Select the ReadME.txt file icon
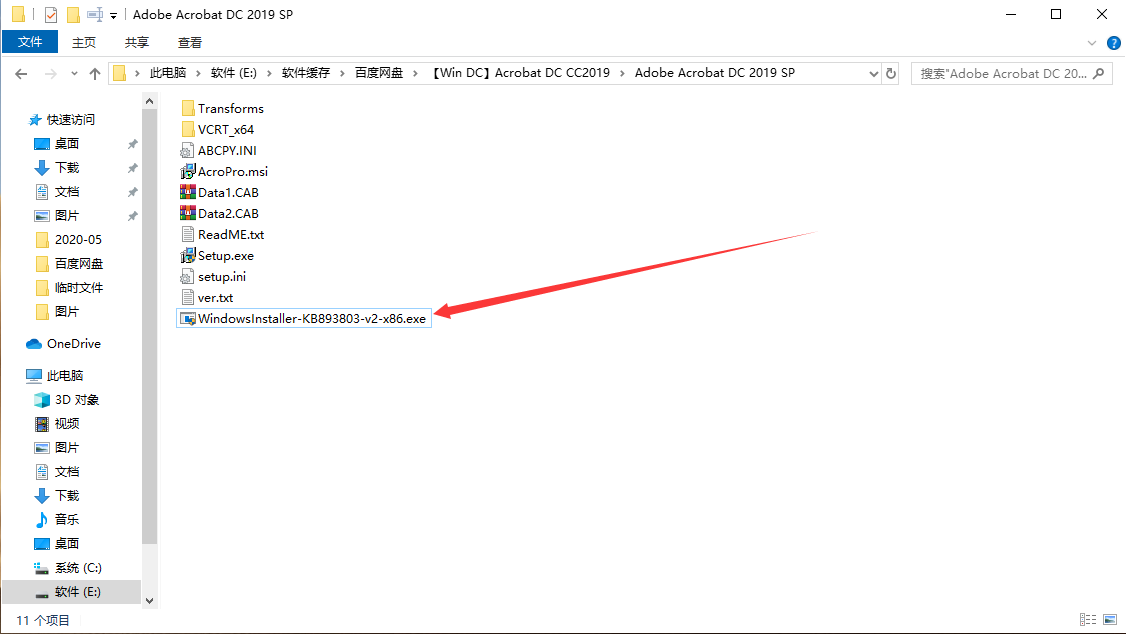Image resolution: width=1126 pixels, height=634 pixels. pos(187,235)
